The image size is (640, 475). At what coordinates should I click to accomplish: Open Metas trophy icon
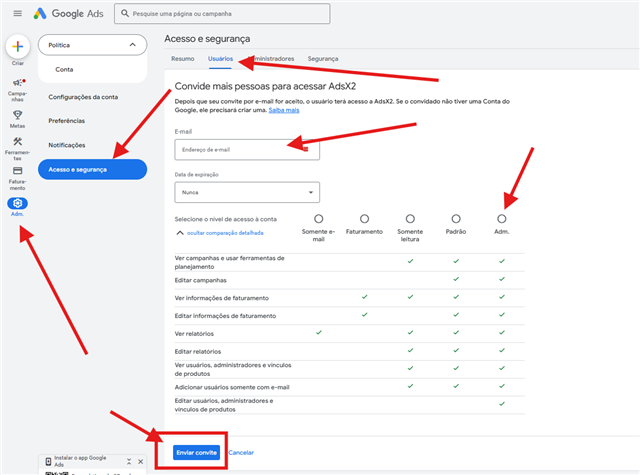18,115
